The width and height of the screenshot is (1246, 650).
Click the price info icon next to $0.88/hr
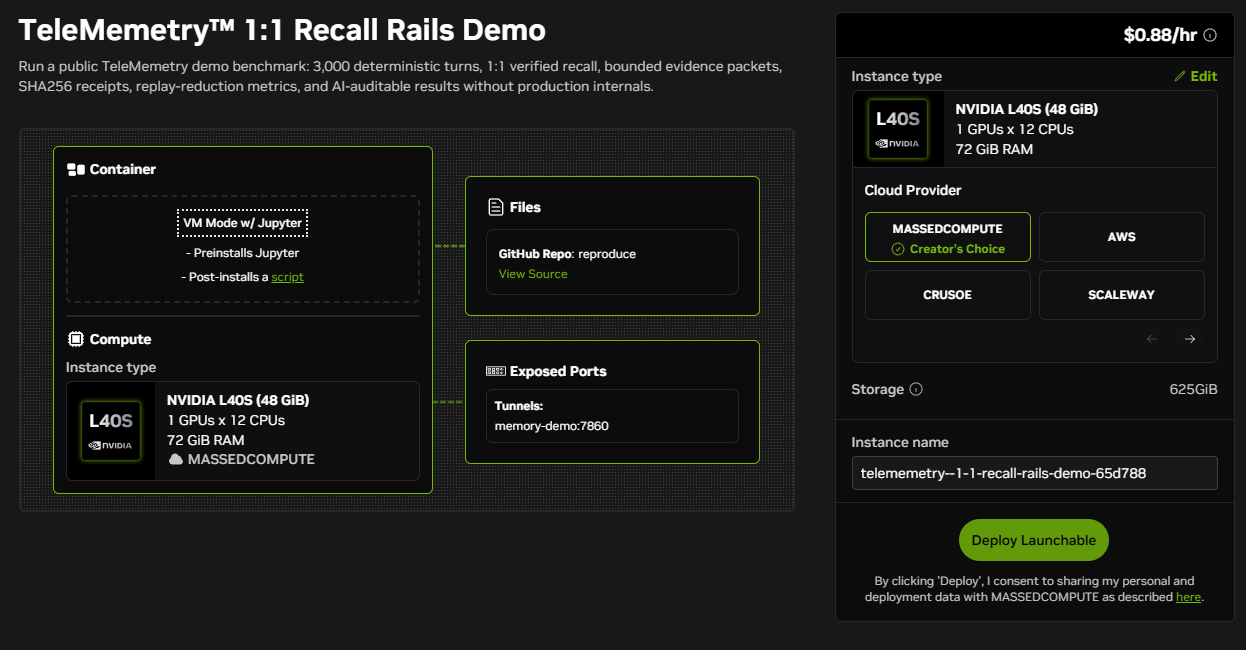(x=1210, y=35)
